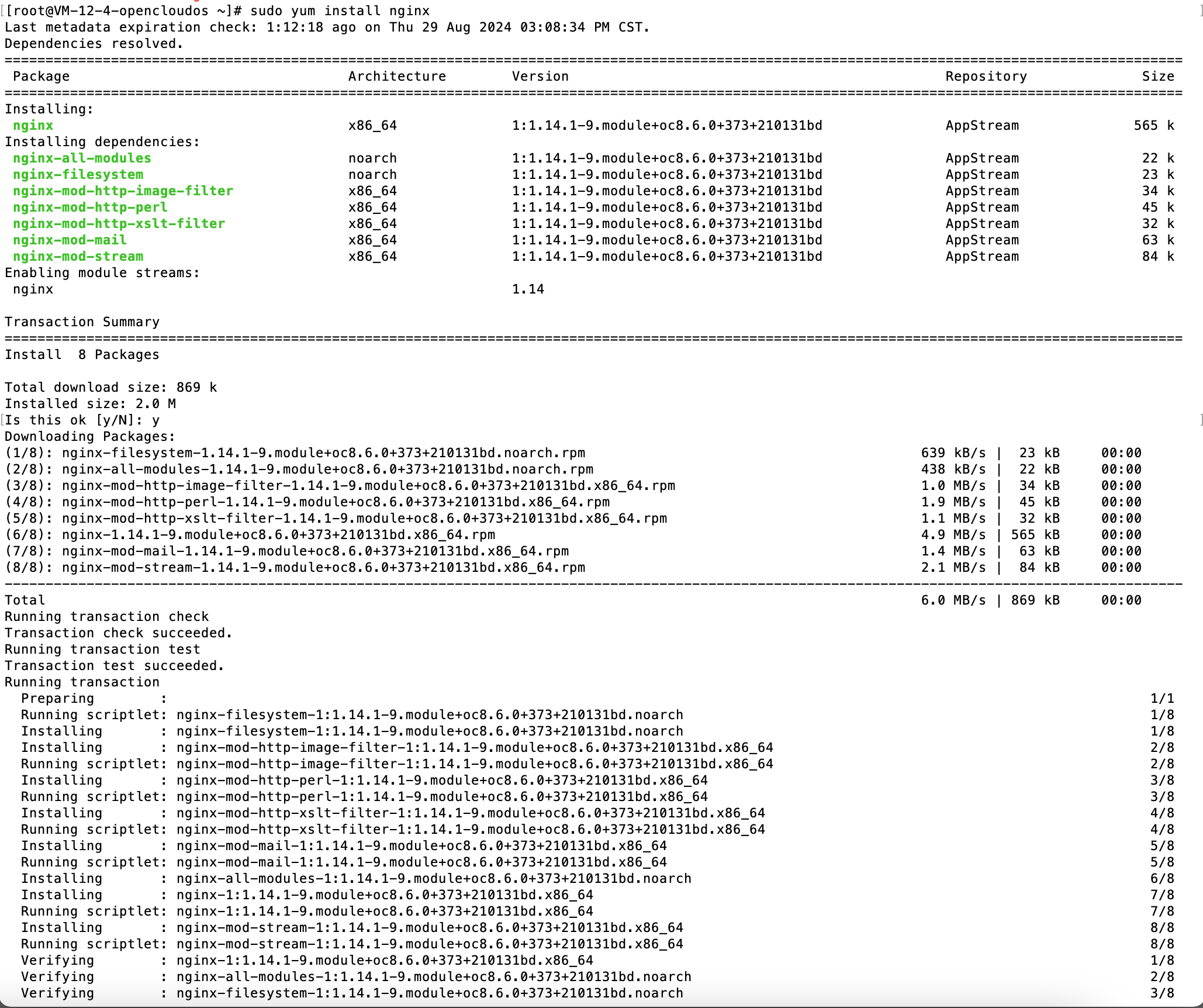Click the 'Preparing' step label
Viewport: 1203px width, 1008px height.
click(57, 699)
